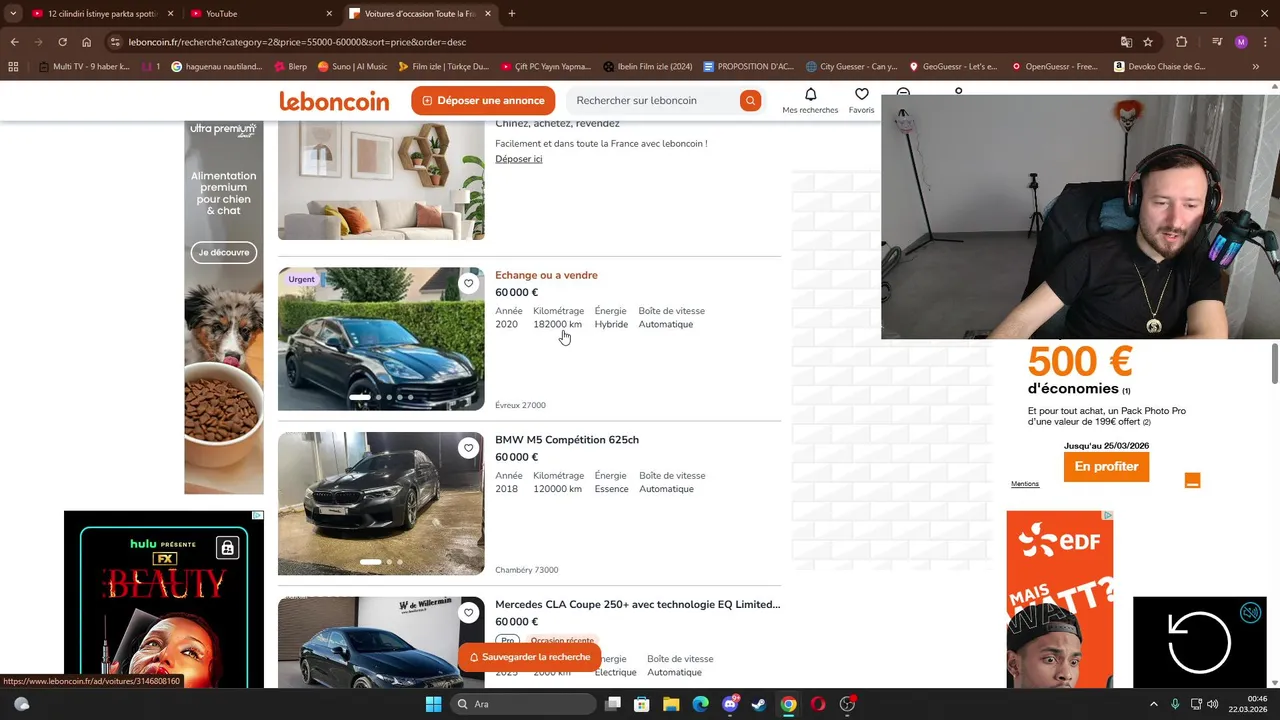Screen dimensions: 1280x720
Task: Open the black Porsche listing photo
Action: coord(381,339)
